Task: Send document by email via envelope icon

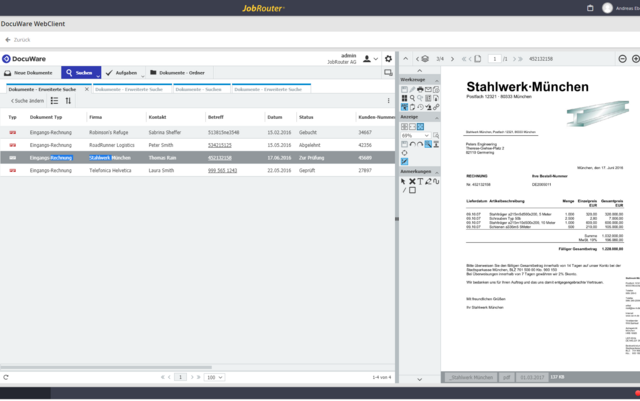Action: point(428,89)
